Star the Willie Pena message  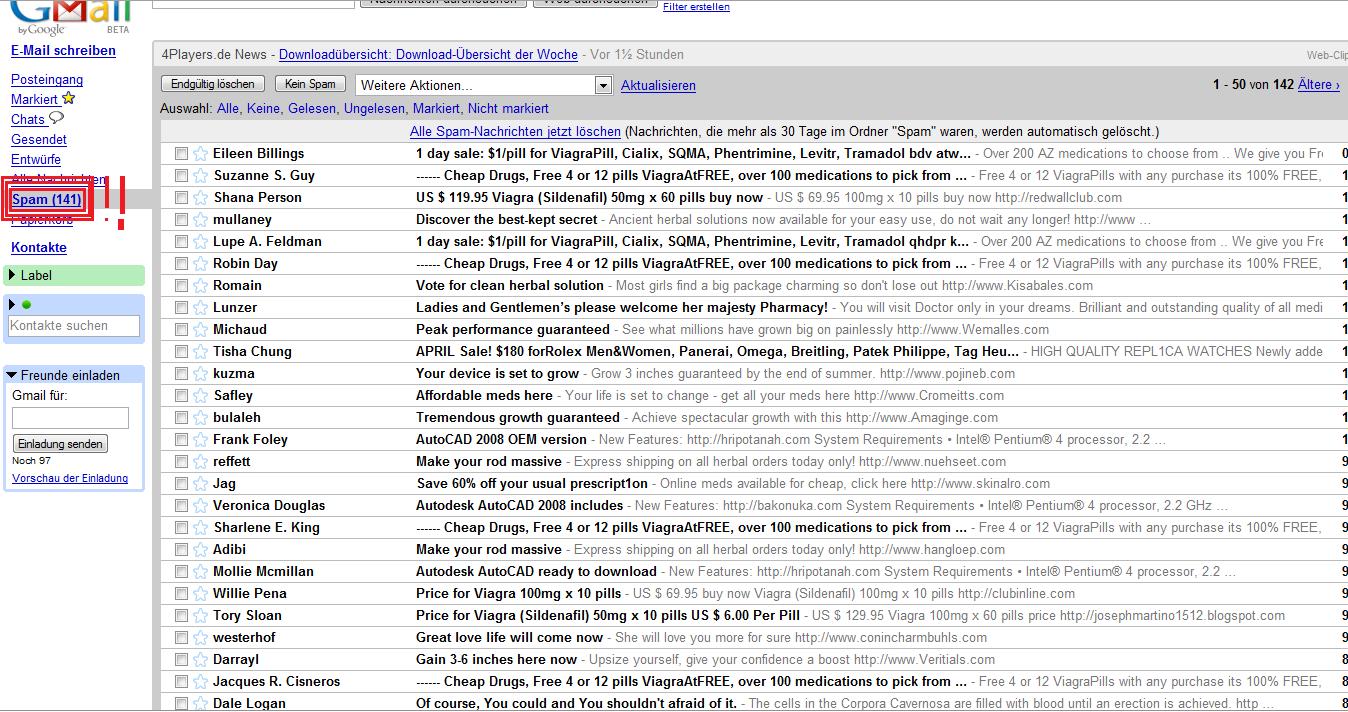pos(200,594)
